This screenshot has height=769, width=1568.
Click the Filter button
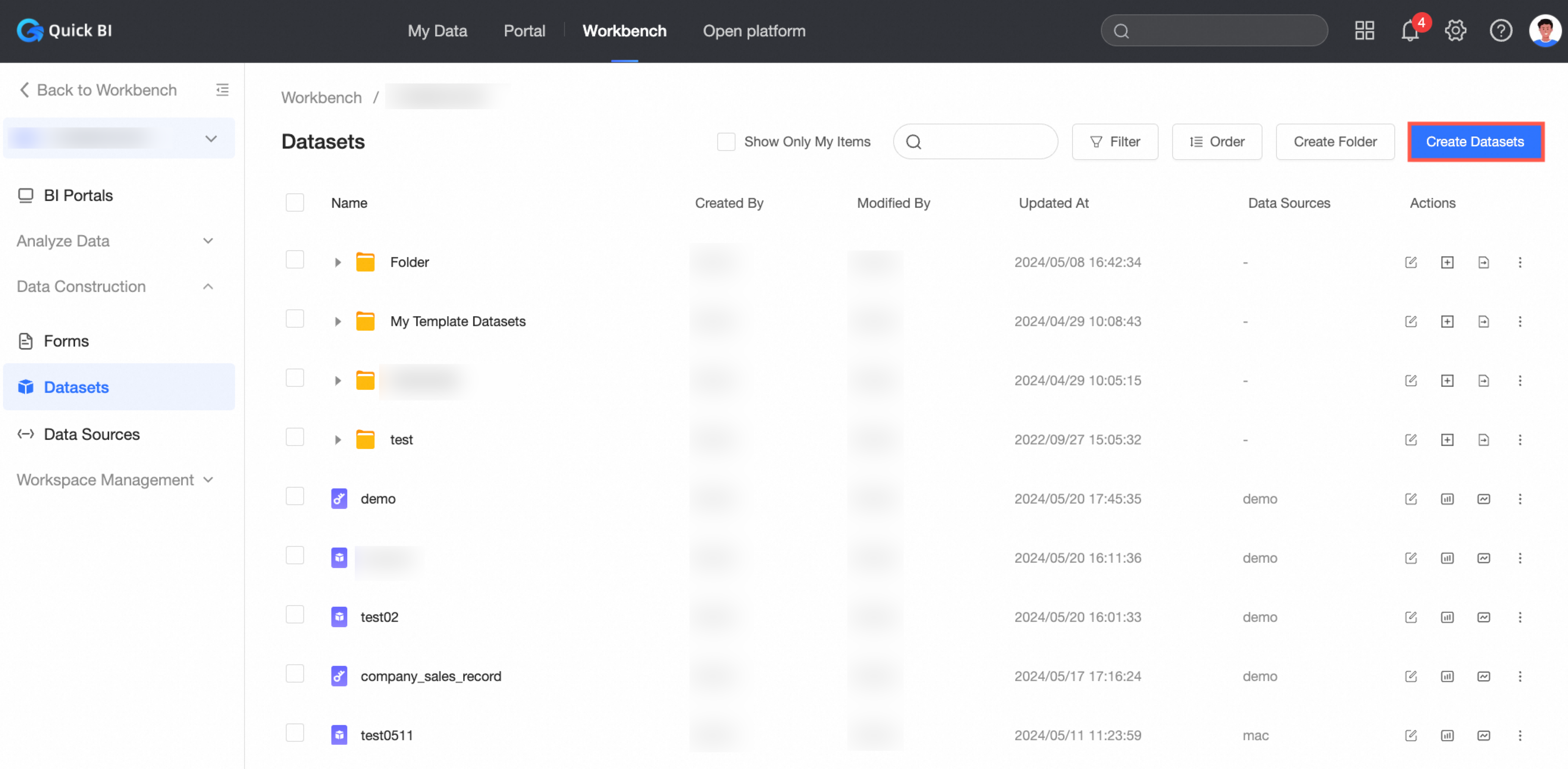(1115, 142)
